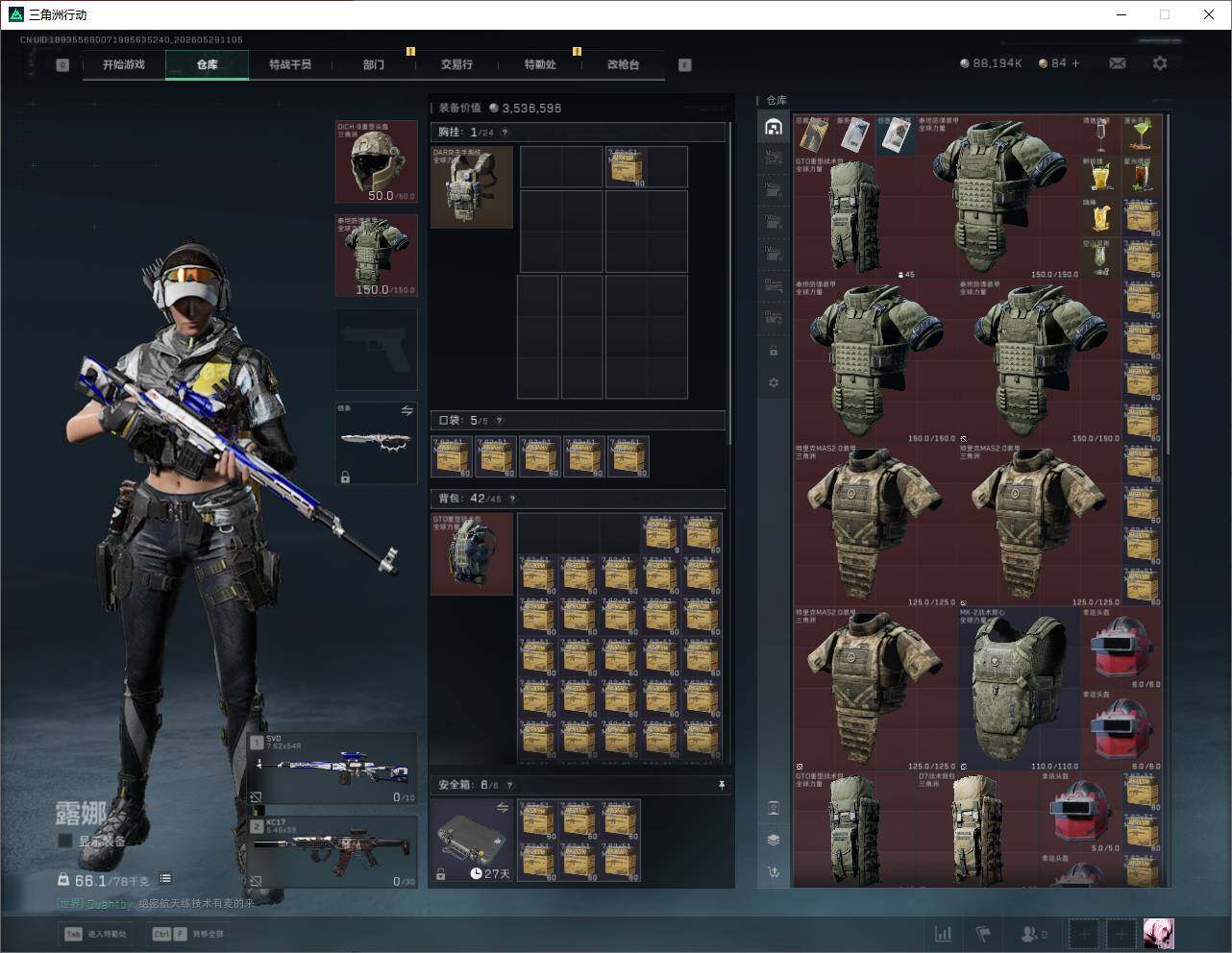
Task: Select the KC17 secondary weapon slot
Action: click(x=333, y=852)
